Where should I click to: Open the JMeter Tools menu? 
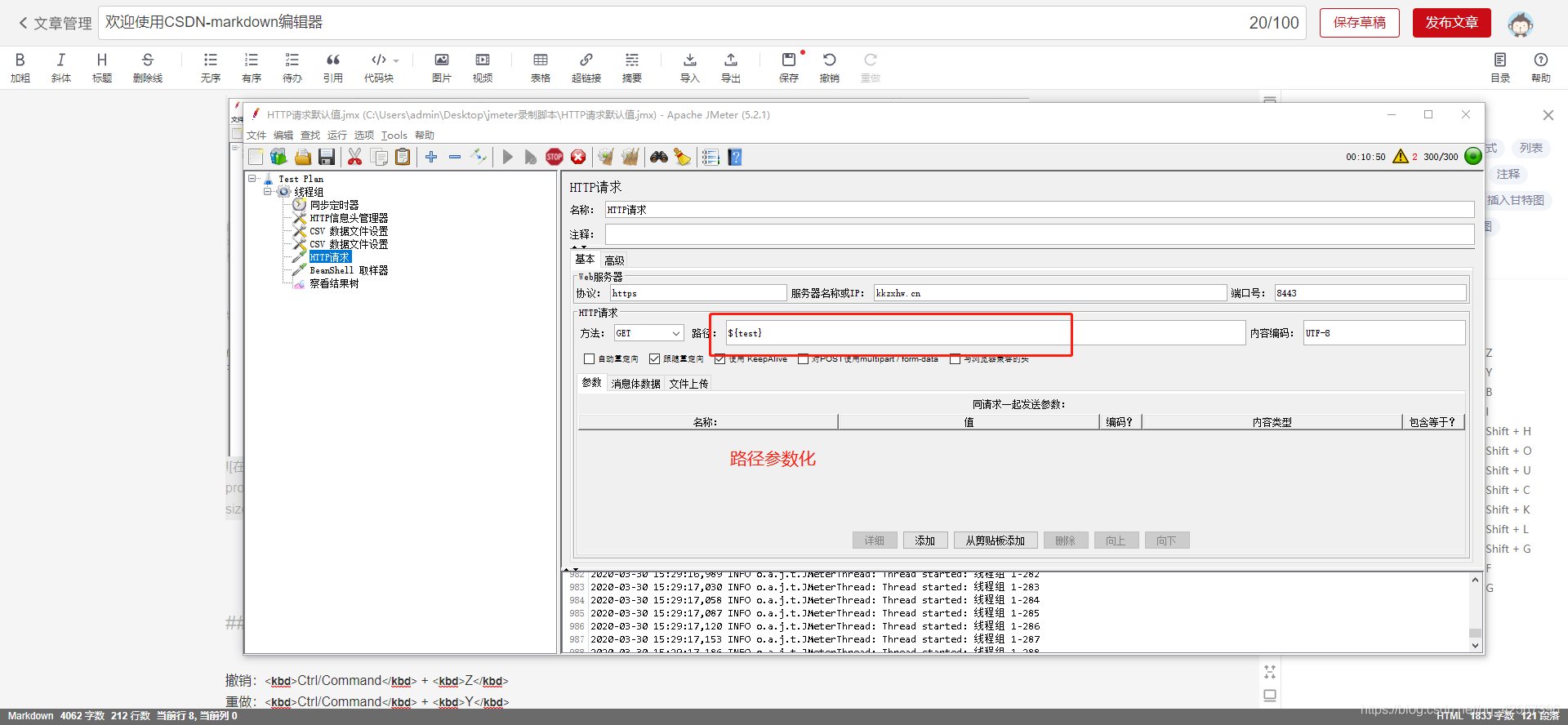point(394,136)
